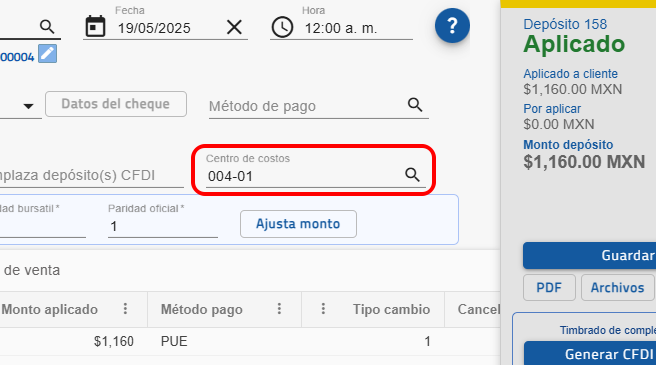Search Método de pago with magnifier icon

point(415,105)
